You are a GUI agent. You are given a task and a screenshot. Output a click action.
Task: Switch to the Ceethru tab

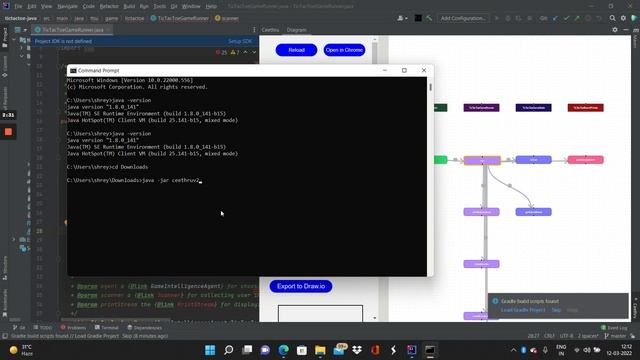(x=270, y=30)
